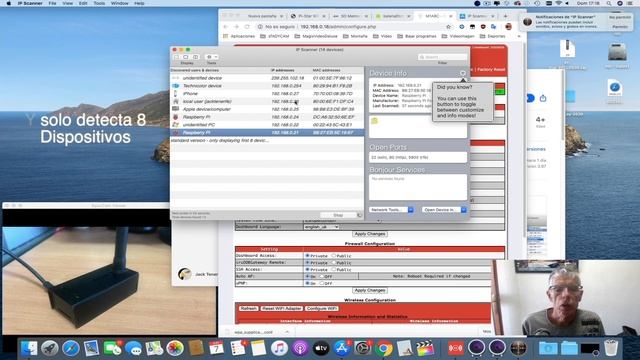Open Messages in the Dock
The height and width of the screenshot is (360, 640).
pos(133,348)
